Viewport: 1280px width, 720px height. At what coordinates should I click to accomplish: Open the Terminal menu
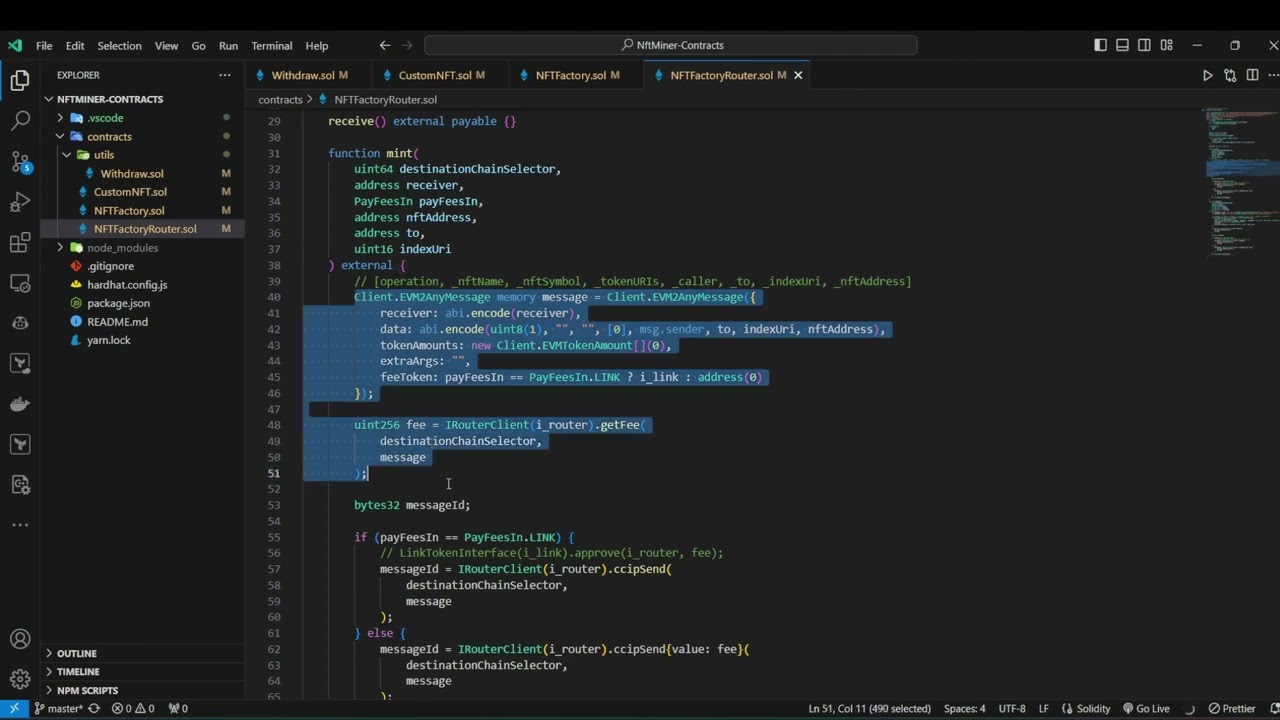point(272,45)
